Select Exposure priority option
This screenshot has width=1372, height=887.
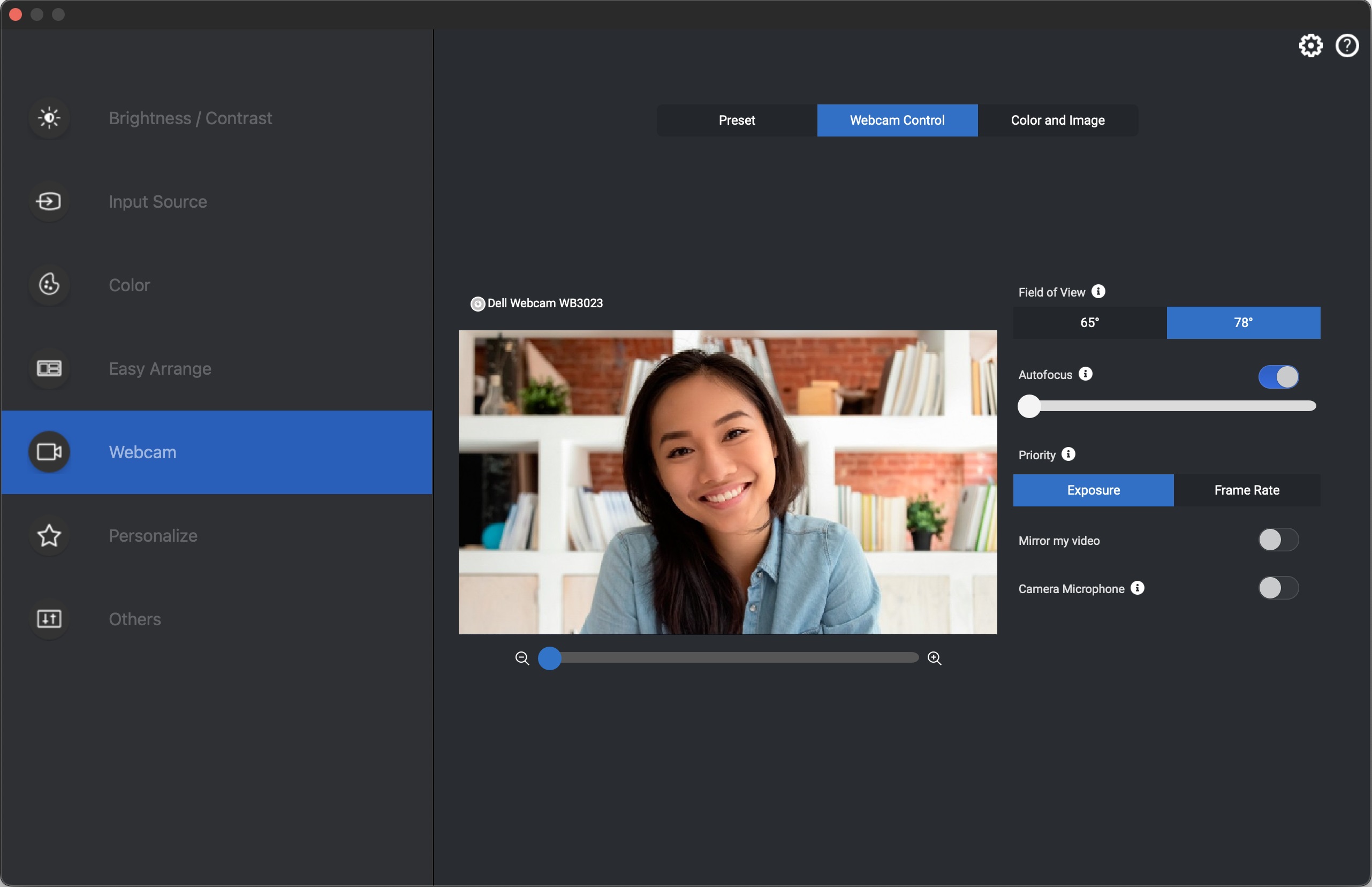point(1093,490)
